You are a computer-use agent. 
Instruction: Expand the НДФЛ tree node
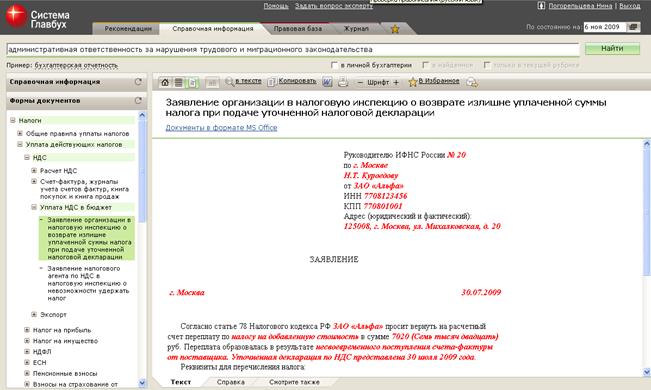27,351
